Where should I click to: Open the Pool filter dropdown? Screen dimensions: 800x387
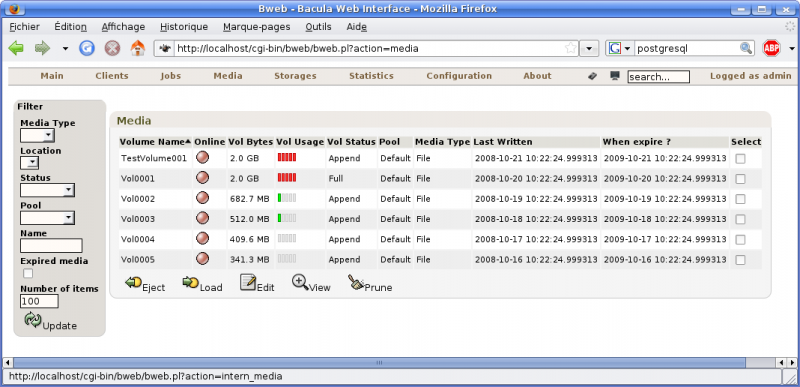click(47, 218)
